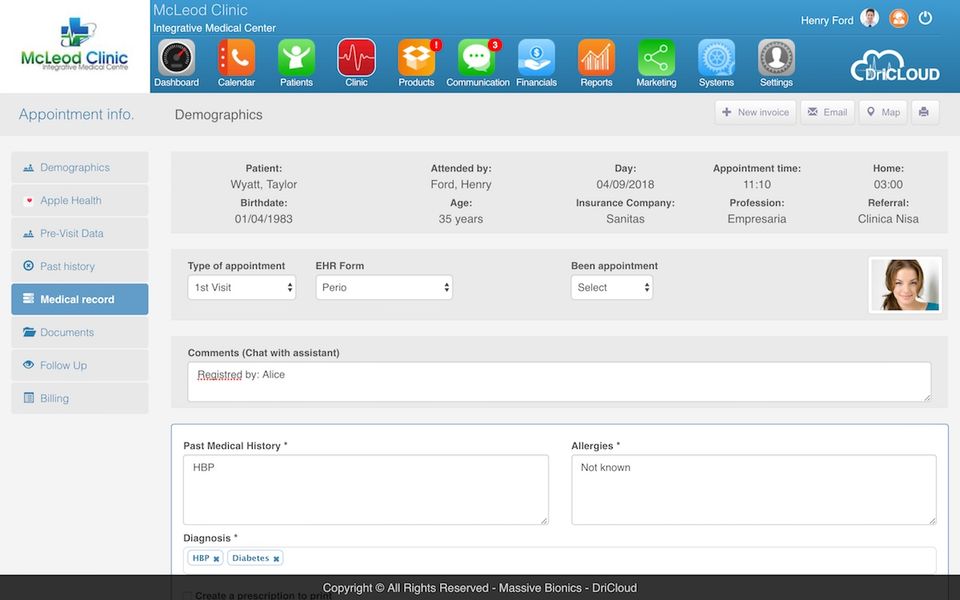This screenshot has width=960, height=600.
Task: Open the EHR Form Perio dropdown
Action: 384,287
